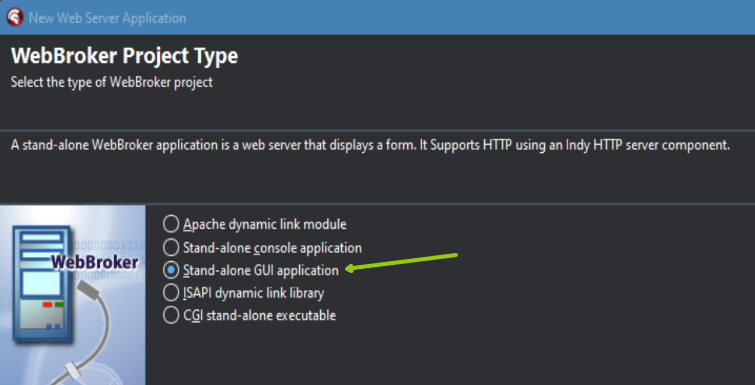Click the 'New Web Server Application' window title
The height and width of the screenshot is (385, 755).
coord(107,18)
